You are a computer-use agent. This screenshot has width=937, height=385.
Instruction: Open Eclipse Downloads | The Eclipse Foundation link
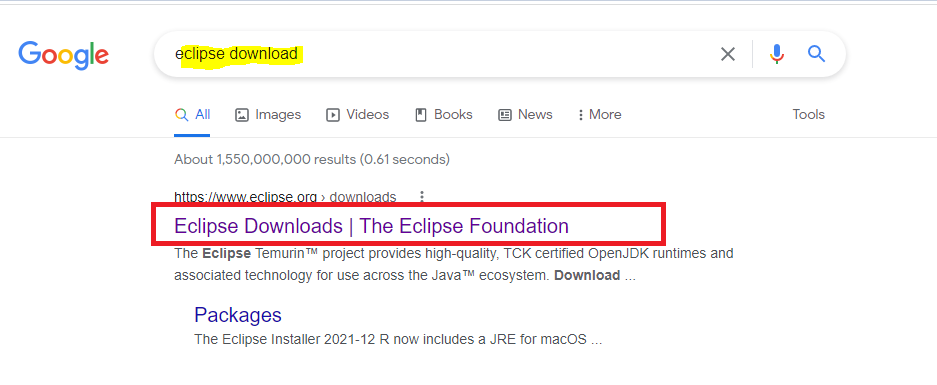371,226
